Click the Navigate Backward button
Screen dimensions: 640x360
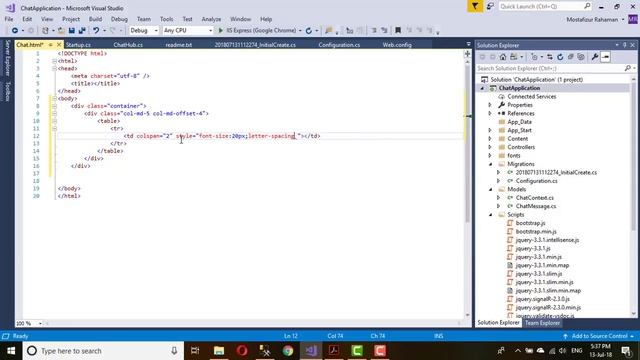[15, 31]
